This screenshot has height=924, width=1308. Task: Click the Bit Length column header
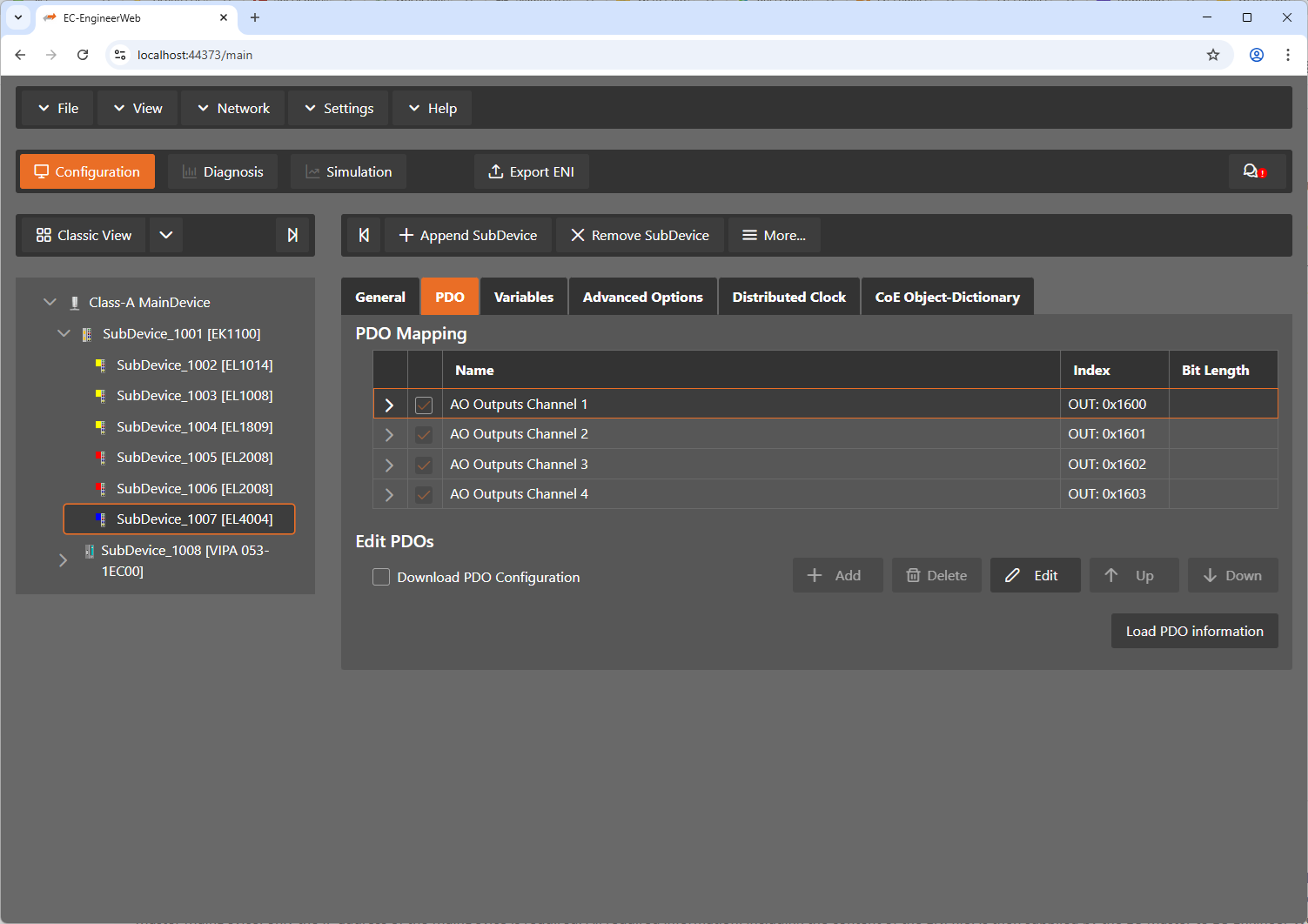[1223, 370]
